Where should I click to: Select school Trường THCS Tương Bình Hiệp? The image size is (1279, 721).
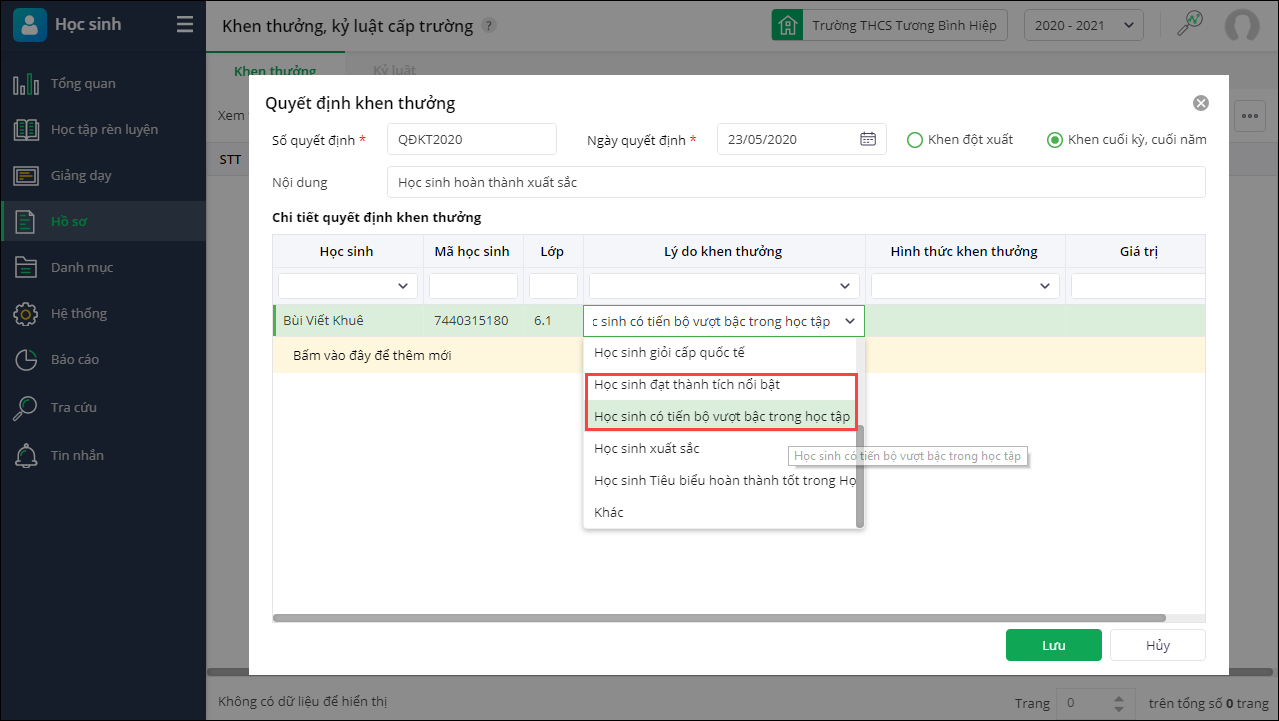904,25
